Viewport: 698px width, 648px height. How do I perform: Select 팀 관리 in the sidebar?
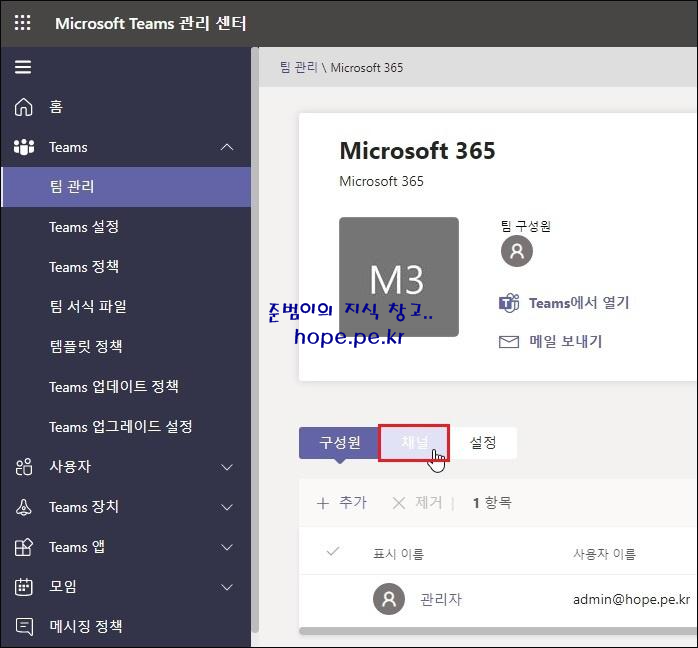click(126, 187)
